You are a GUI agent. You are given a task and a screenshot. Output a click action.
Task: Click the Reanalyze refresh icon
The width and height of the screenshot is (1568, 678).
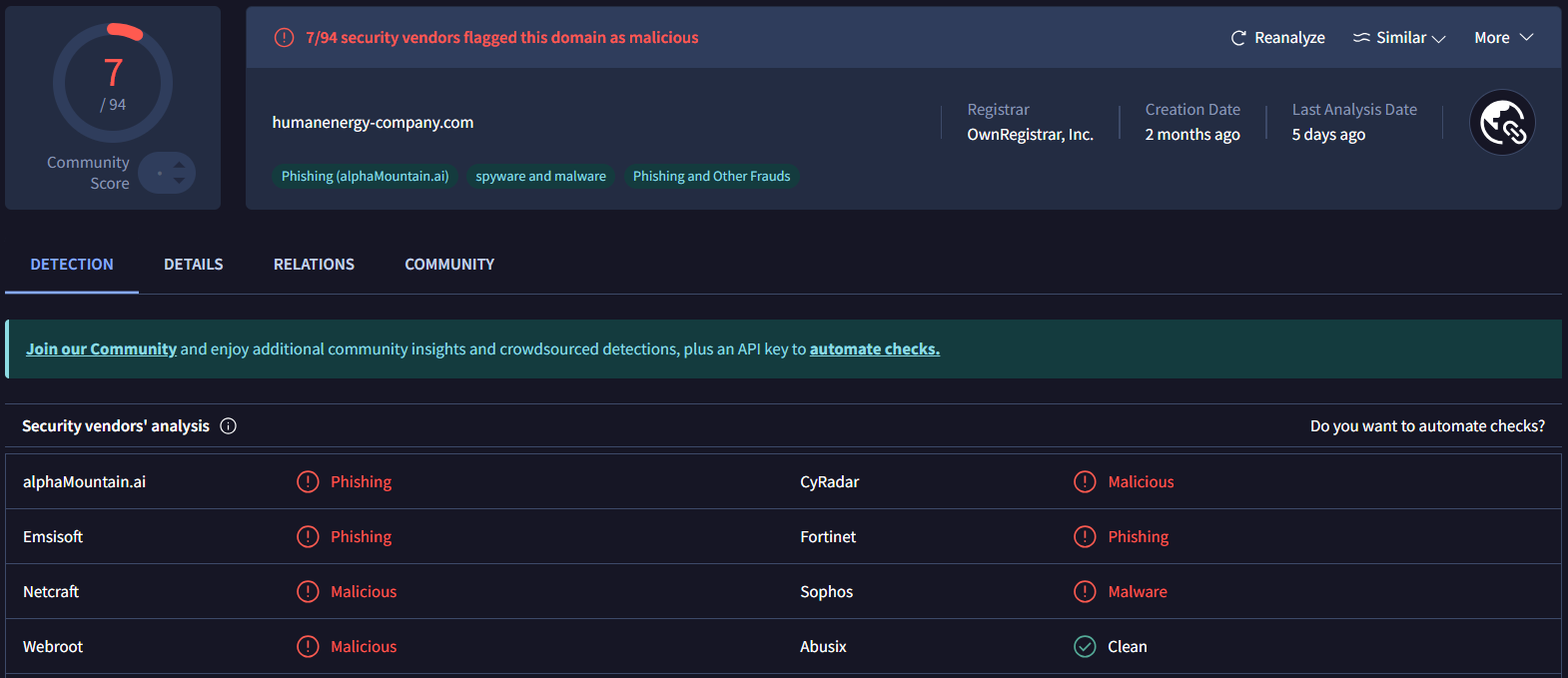1238,38
